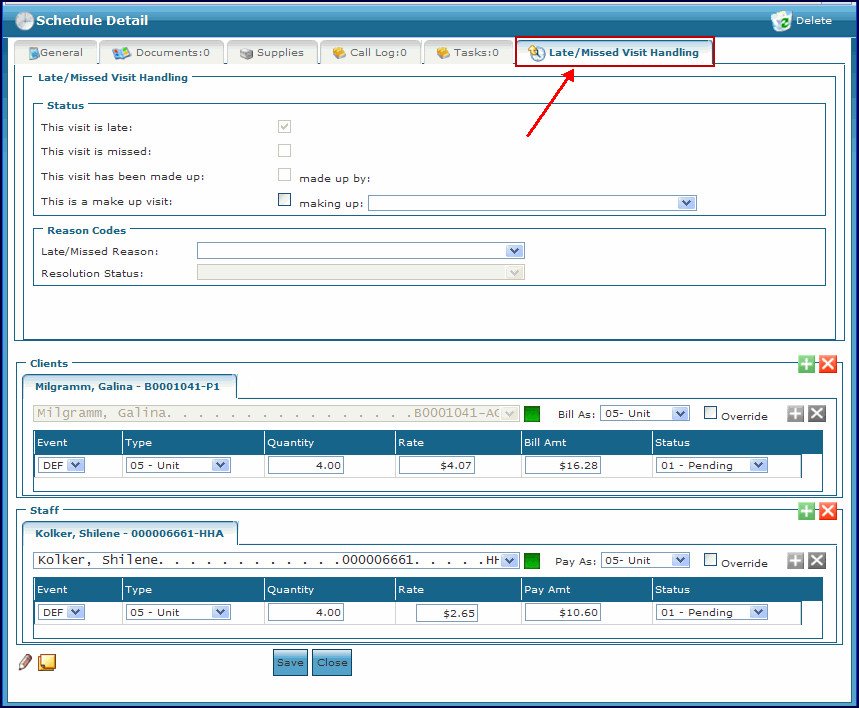Click the Save button
This screenshot has width=859, height=708.
[x=290, y=662]
